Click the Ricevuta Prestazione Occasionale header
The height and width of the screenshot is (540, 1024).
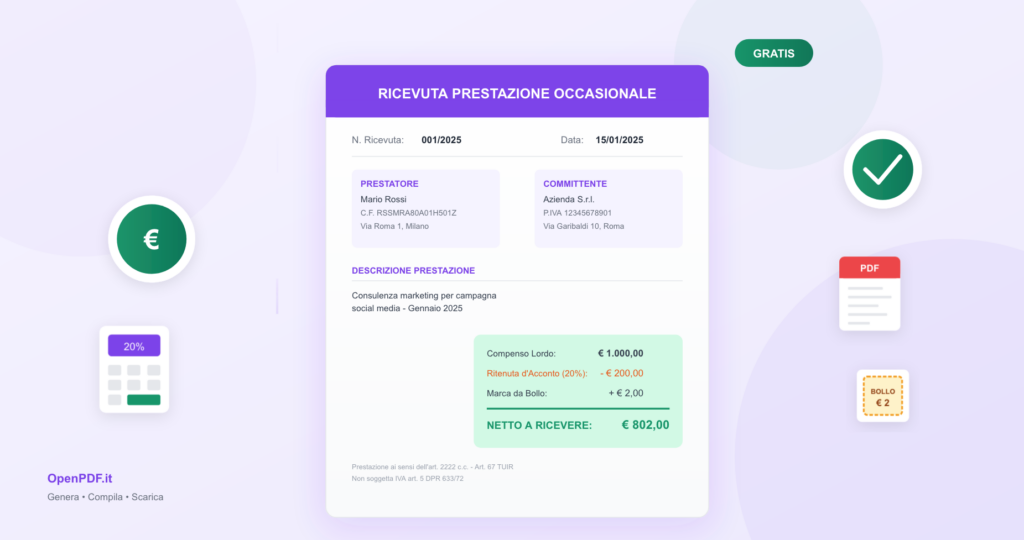(517, 93)
